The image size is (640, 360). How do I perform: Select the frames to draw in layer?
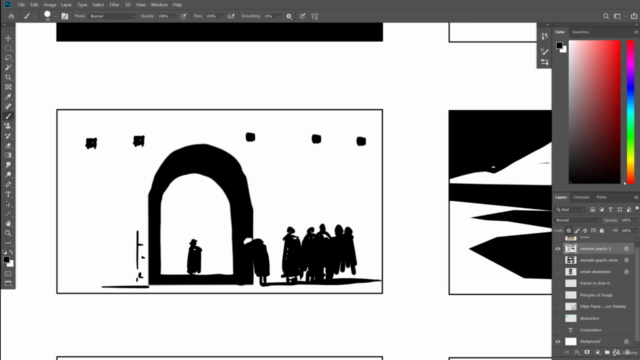[x=596, y=283]
